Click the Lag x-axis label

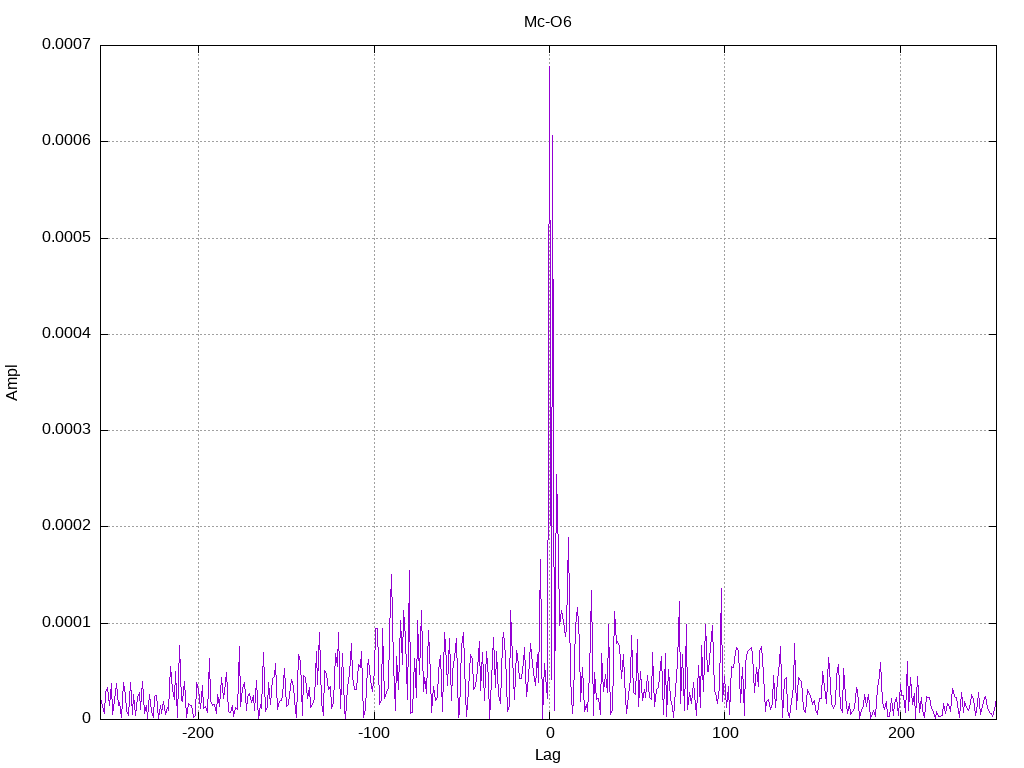click(547, 755)
